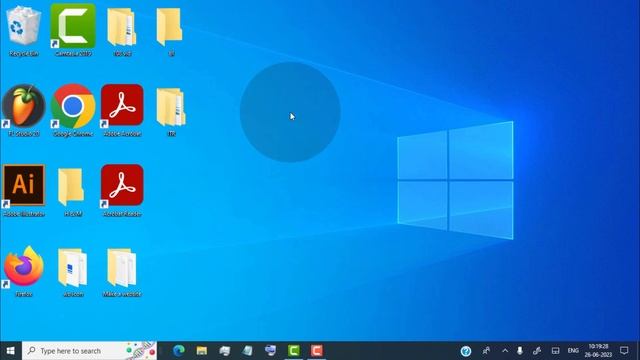The width and height of the screenshot is (640, 360).
Task: Select the folder between Illustrator and Acrobat Reader
Action: pyautogui.click(x=73, y=191)
